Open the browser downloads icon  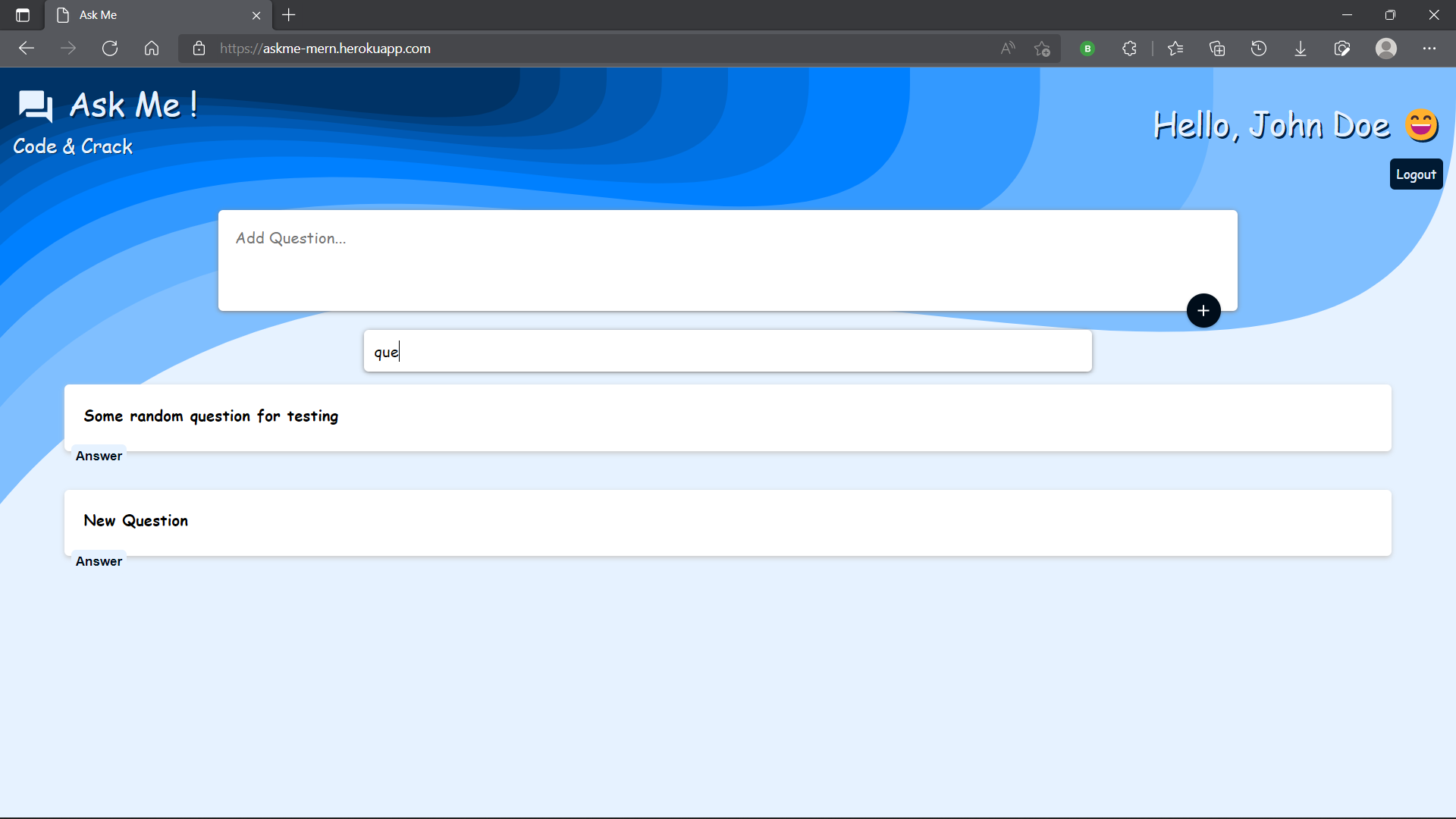tap(1300, 49)
